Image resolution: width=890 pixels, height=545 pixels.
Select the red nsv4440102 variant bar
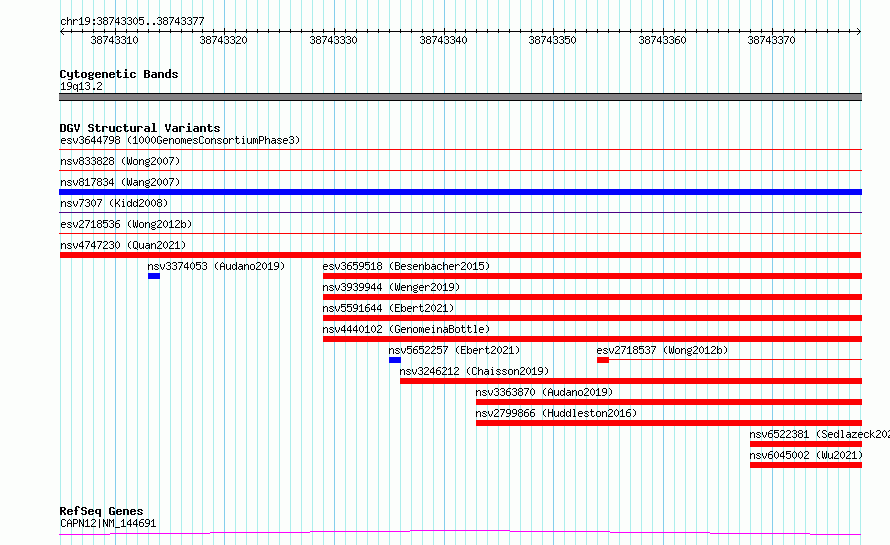point(592,339)
